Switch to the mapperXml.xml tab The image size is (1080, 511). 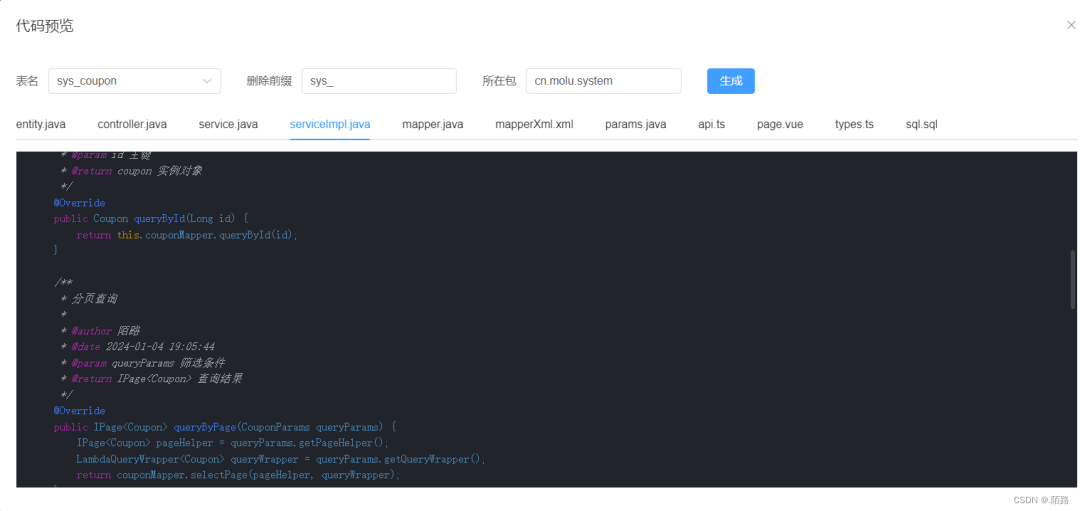point(534,125)
